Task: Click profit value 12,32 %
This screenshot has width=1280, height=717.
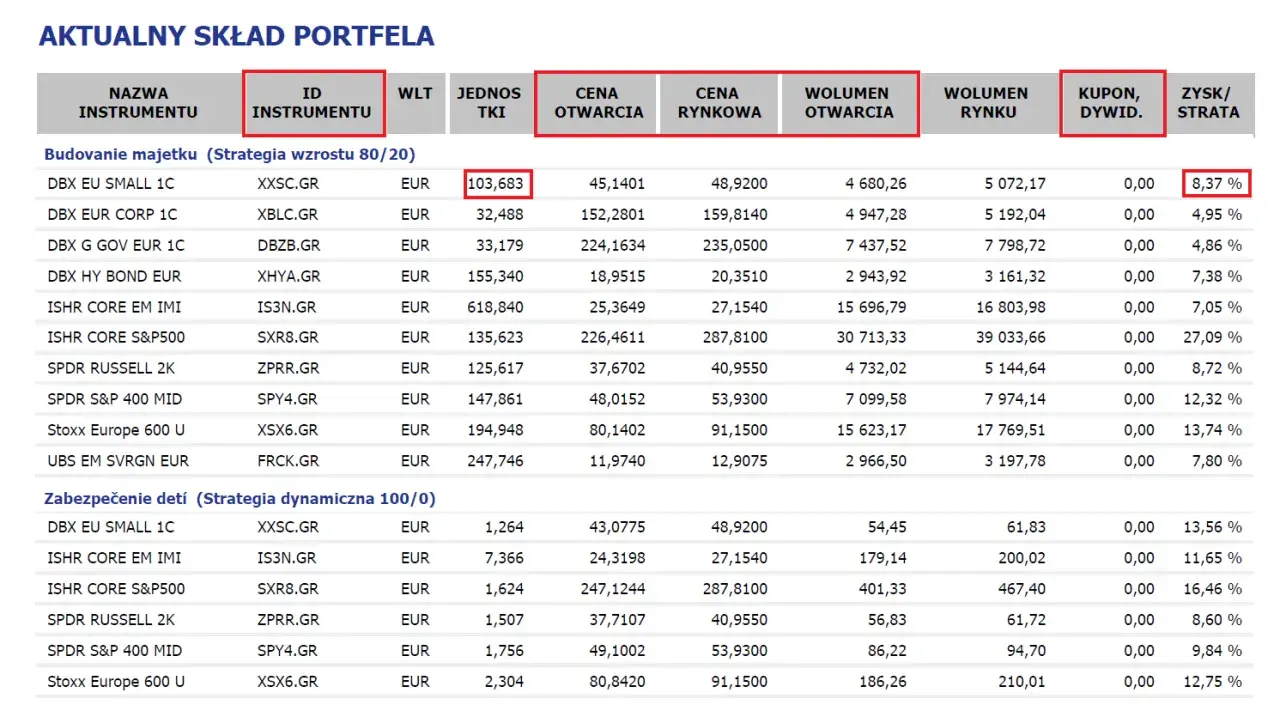Action: pyautogui.click(x=1213, y=399)
